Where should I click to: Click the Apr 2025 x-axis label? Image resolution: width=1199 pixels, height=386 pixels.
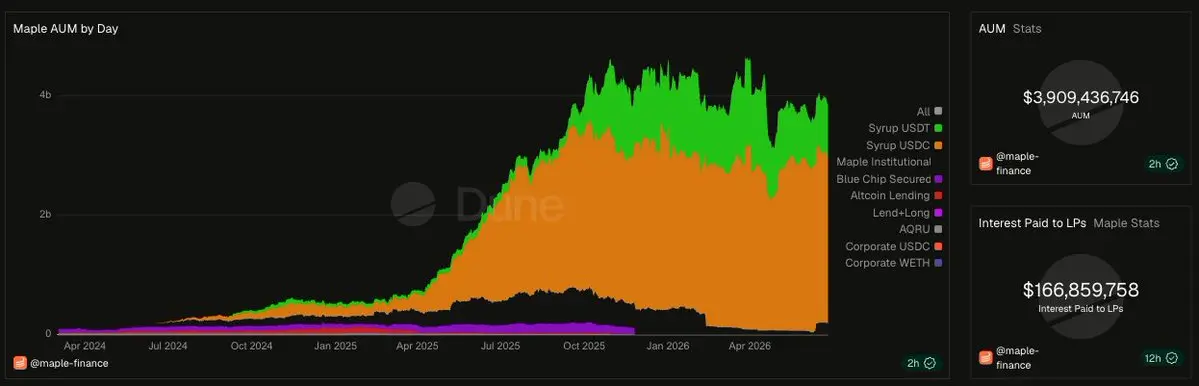pyautogui.click(x=417, y=345)
